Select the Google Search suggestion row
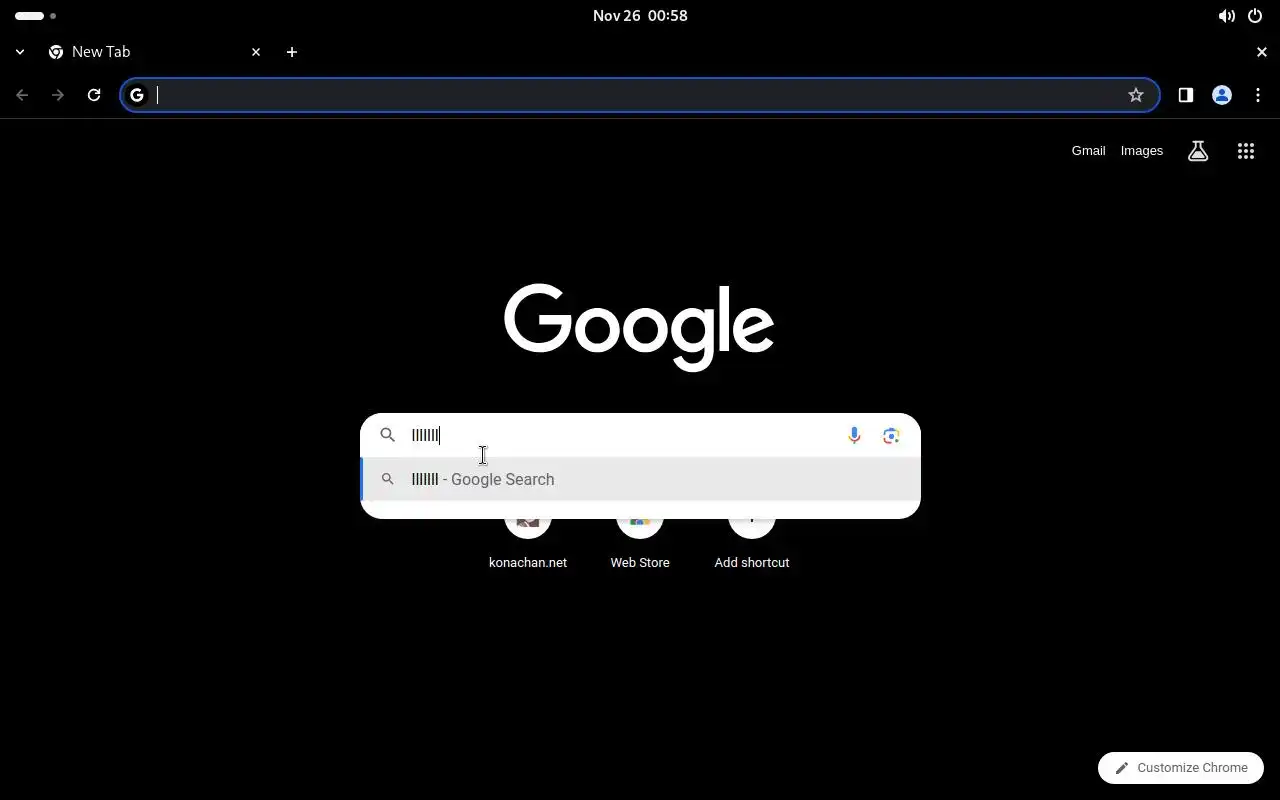Viewport: 1280px width, 800px height. tap(640, 479)
